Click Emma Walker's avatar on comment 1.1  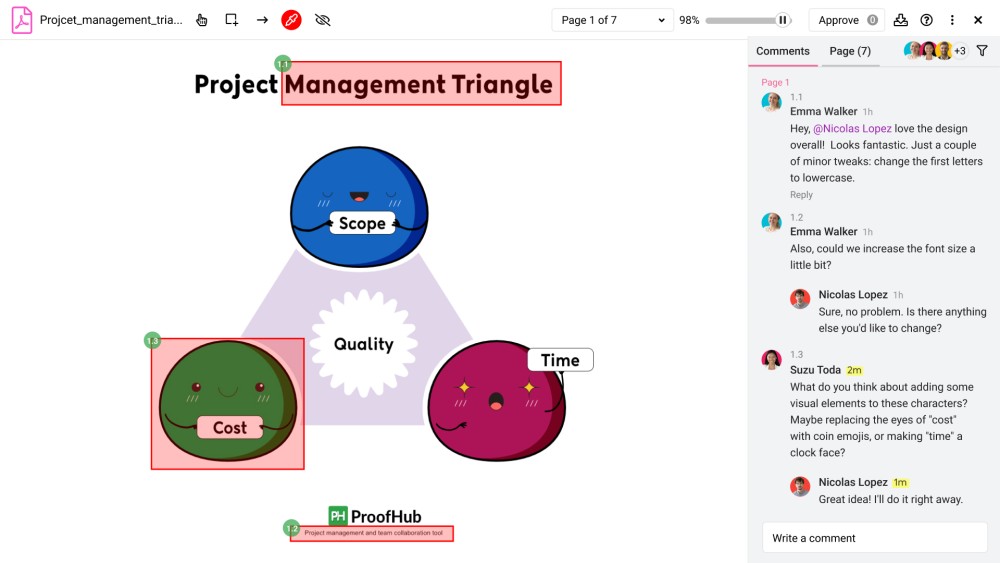pyautogui.click(x=772, y=102)
